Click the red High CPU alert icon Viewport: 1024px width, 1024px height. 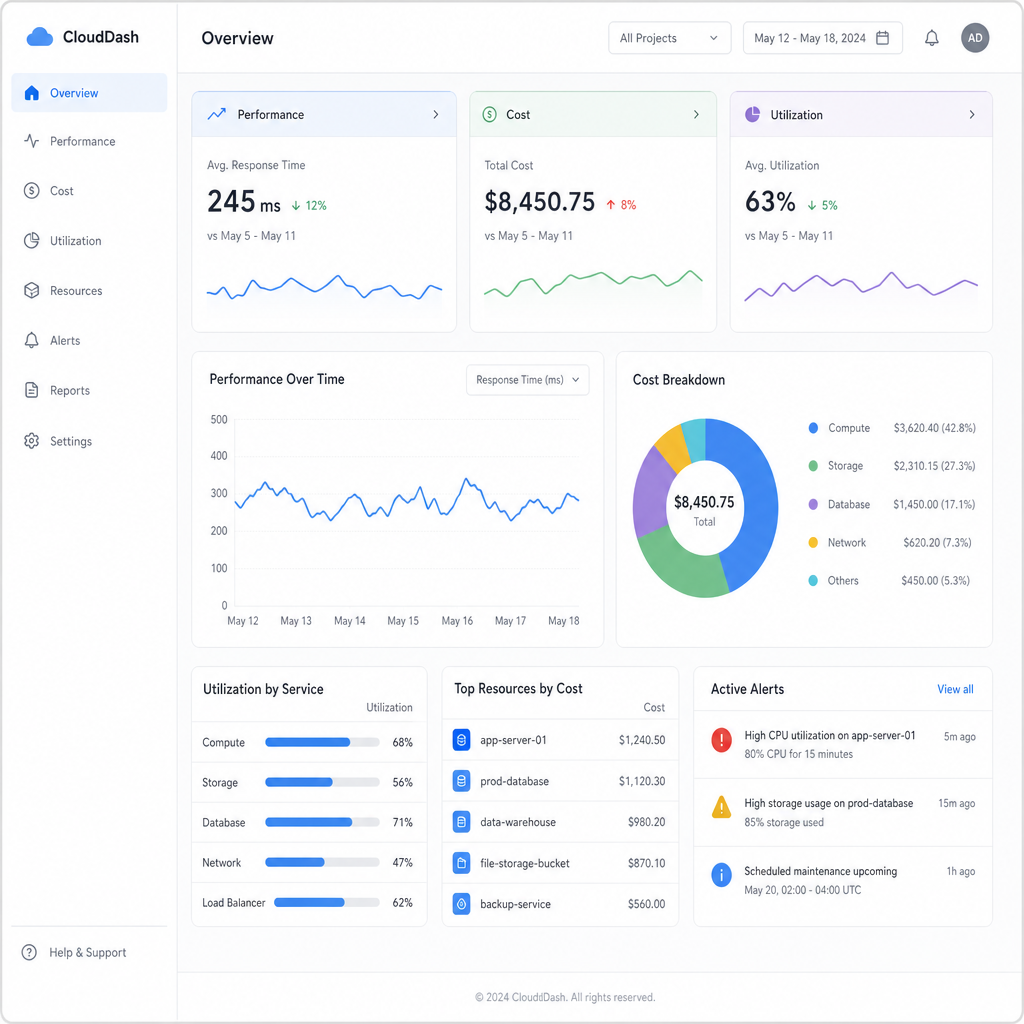click(721, 740)
